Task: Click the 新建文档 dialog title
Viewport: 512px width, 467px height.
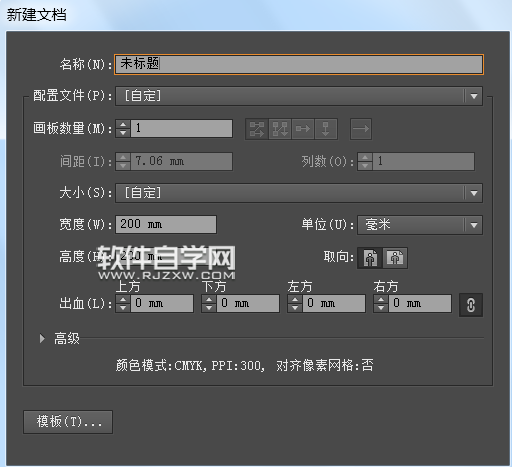Action: coord(37,15)
